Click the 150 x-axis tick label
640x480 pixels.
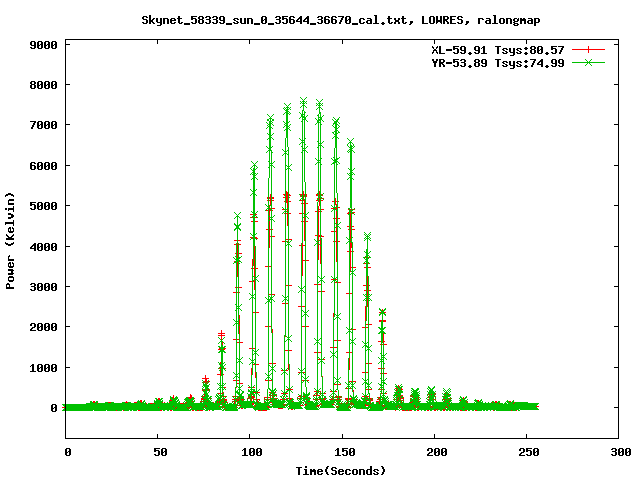point(344,452)
